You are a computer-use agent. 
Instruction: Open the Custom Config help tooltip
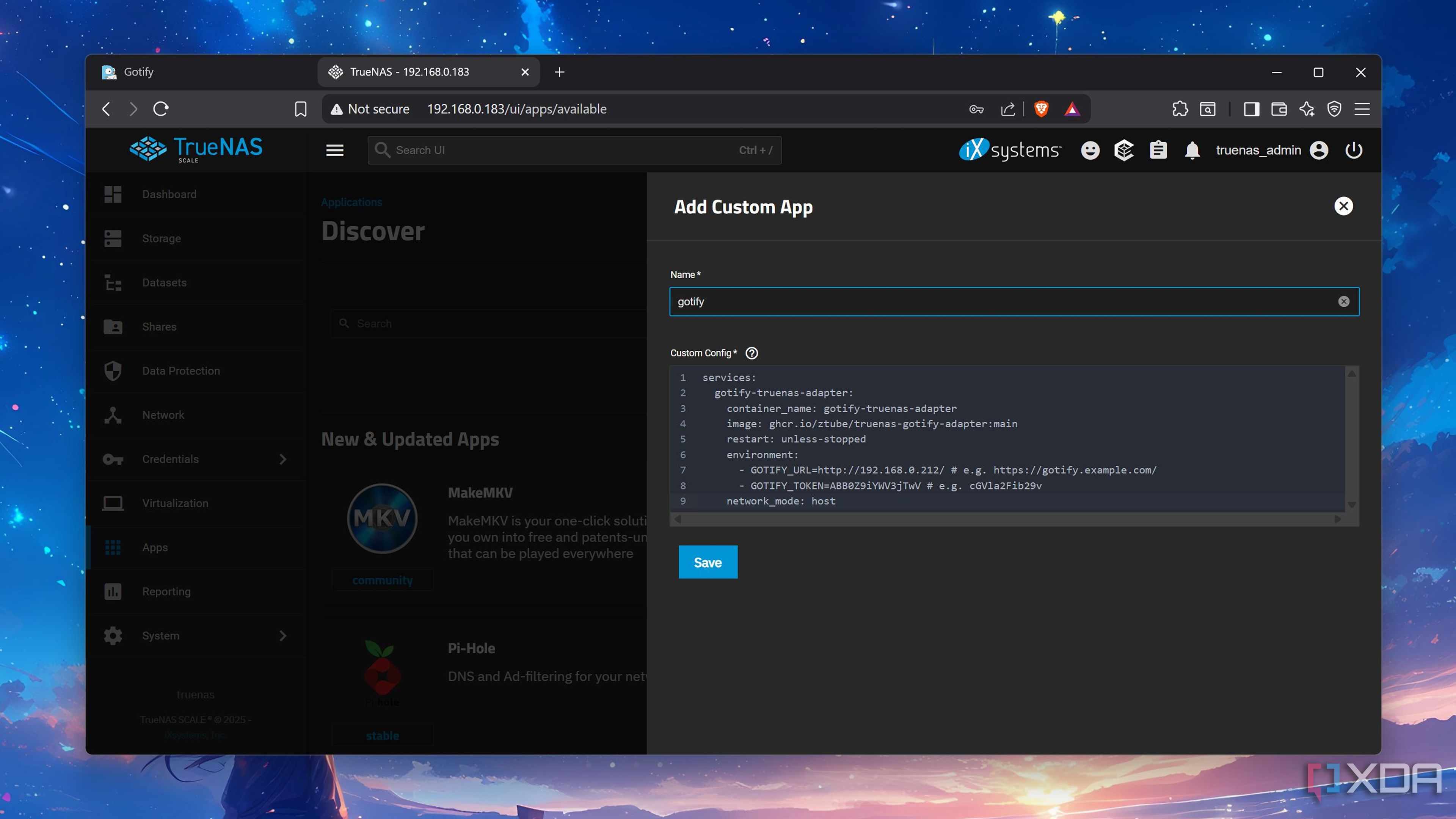752,353
